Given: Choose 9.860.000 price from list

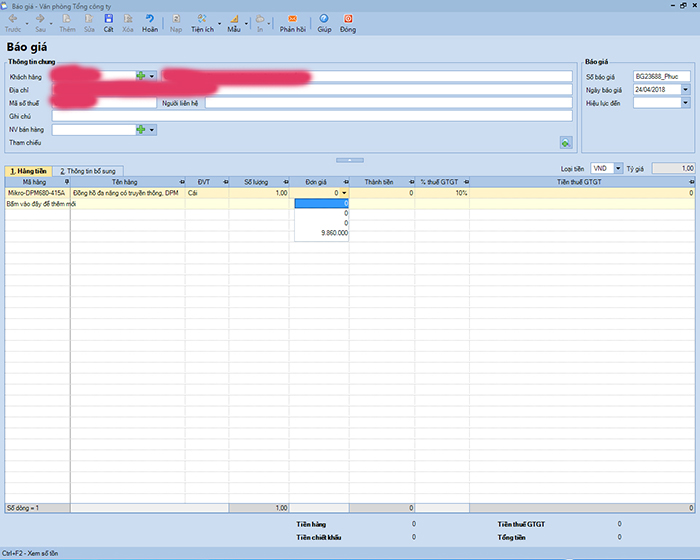Looking at the screenshot, I should [x=321, y=233].
